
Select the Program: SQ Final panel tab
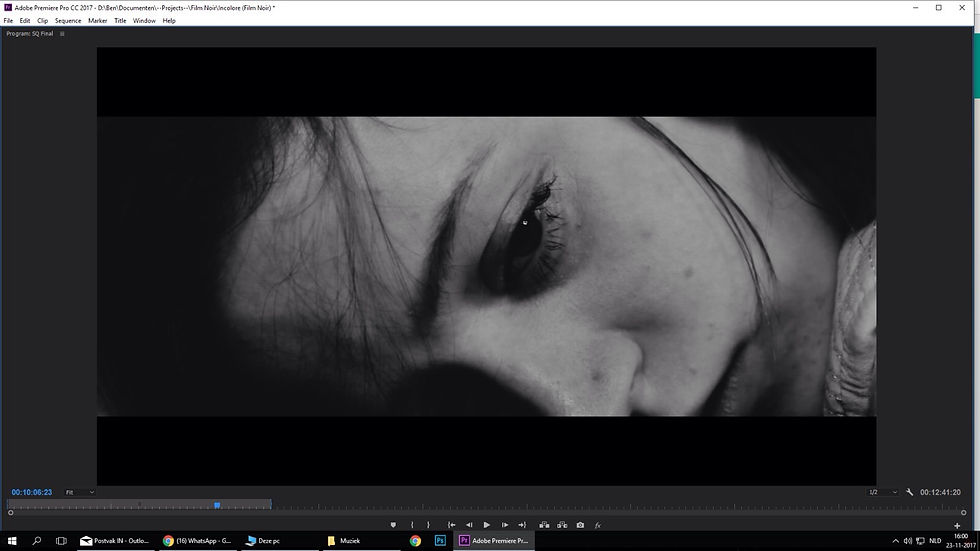[x=29, y=34]
